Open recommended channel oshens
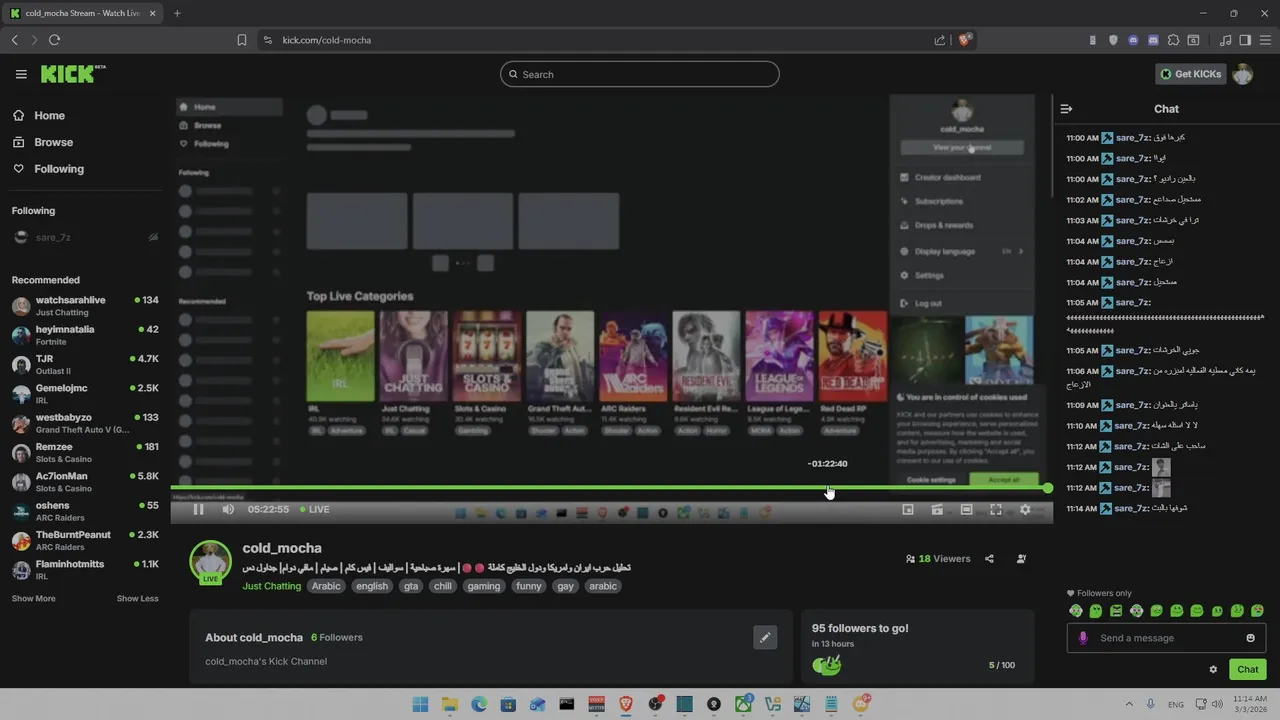Viewport: 1280px width, 720px height. click(x=84, y=511)
